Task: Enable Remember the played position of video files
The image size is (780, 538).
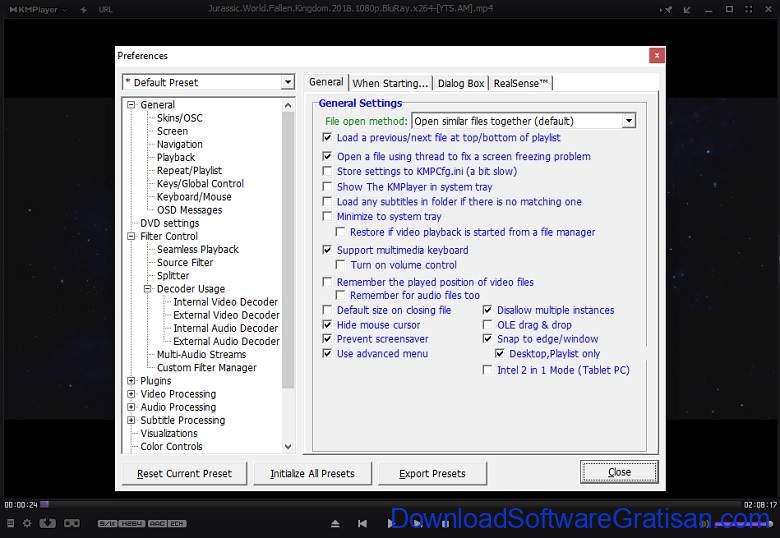Action: (x=327, y=282)
